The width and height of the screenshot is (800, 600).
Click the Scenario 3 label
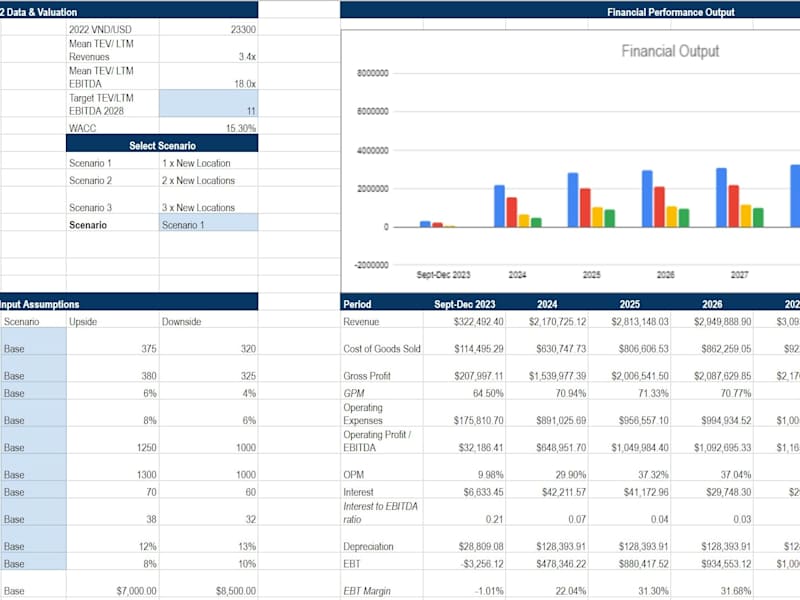point(90,208)
